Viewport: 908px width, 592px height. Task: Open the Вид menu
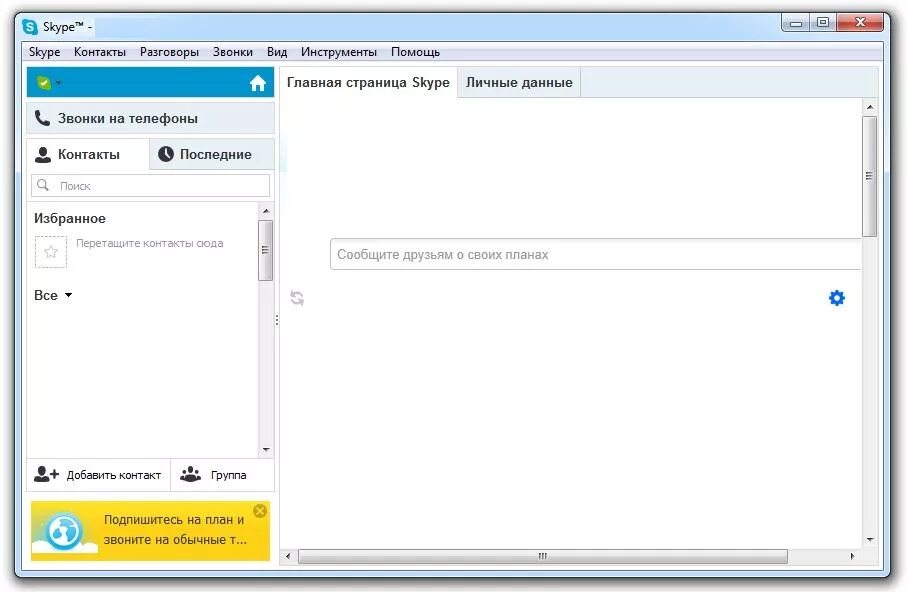(x=277, y=52)
